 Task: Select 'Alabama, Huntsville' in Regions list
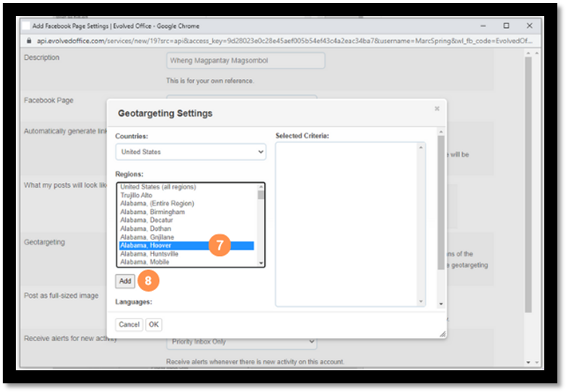pyautogui.click(x=149, y=254)
